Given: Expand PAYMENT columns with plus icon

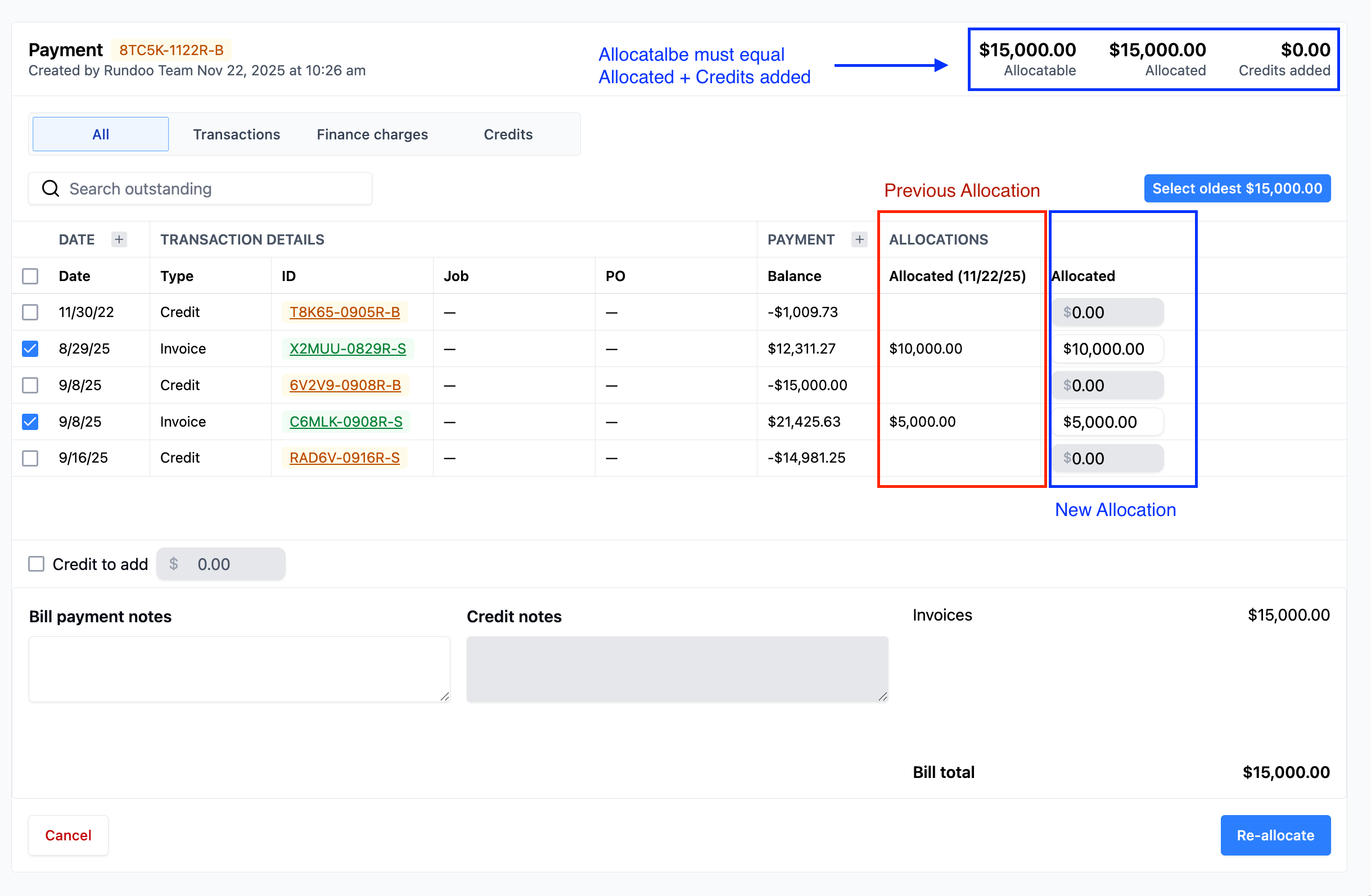Looking at the screenshot, I should [x=859, y=239].
